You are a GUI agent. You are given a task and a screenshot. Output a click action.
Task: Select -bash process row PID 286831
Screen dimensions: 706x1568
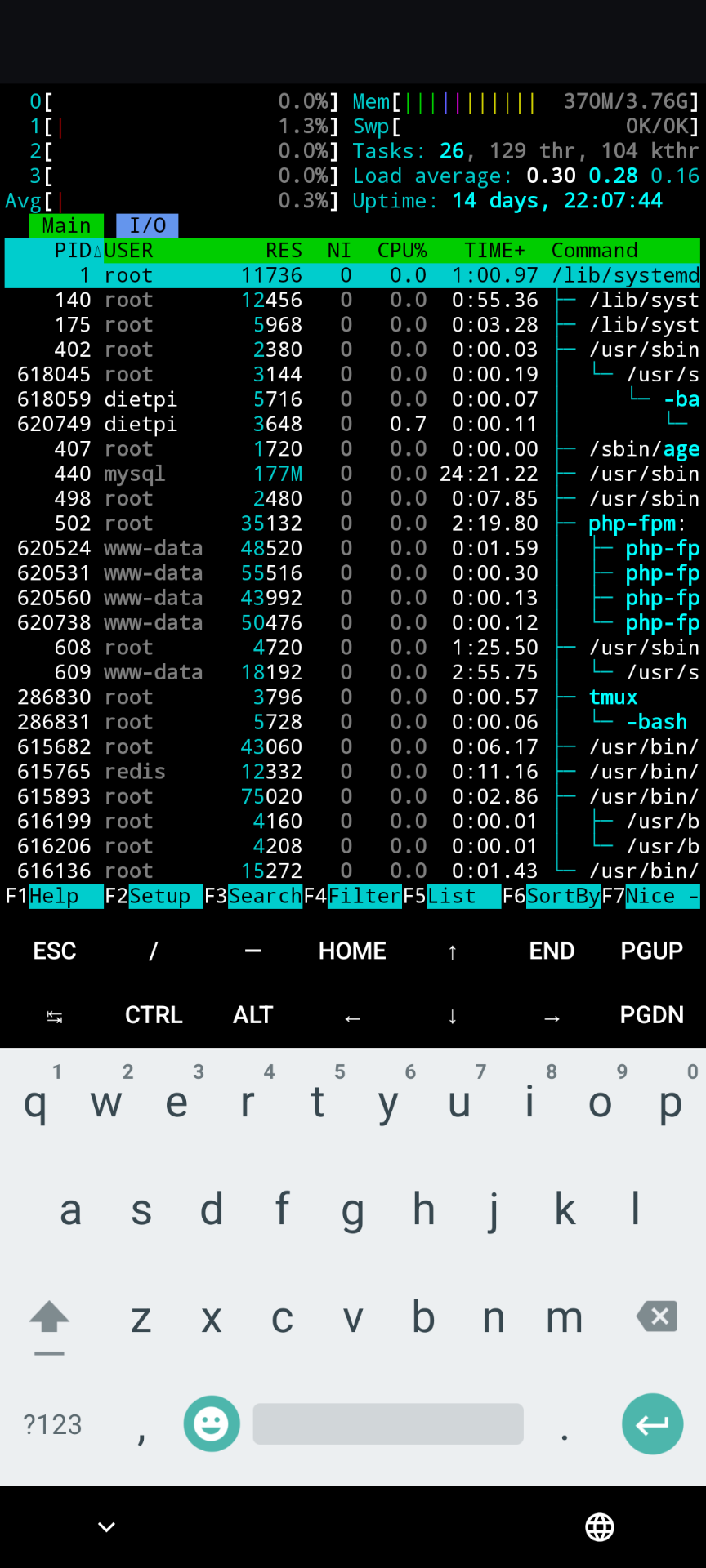[x=352, y=722]
